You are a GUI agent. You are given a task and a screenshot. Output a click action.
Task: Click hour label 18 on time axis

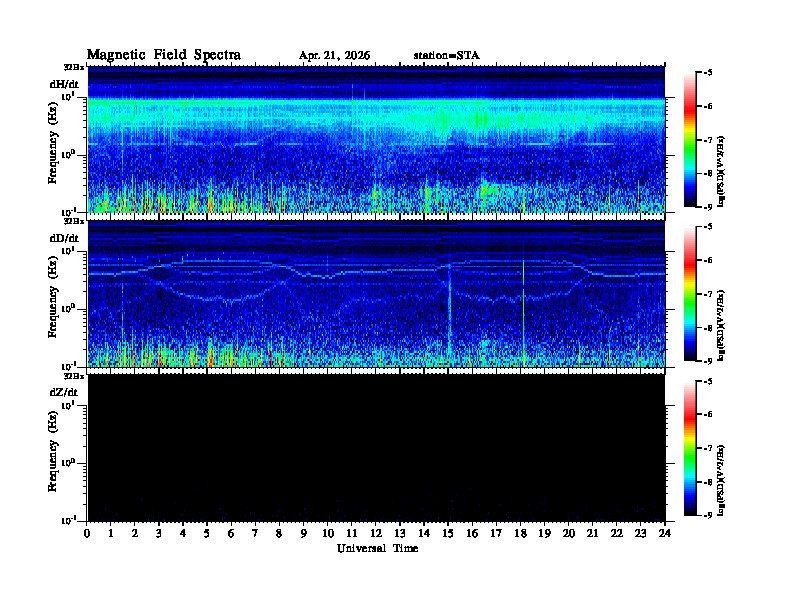coord(520,533)
